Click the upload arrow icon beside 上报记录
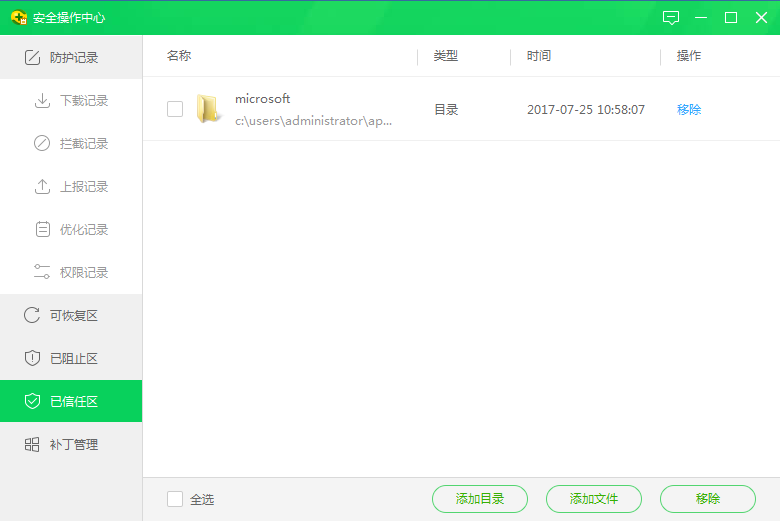 [42, 187]
